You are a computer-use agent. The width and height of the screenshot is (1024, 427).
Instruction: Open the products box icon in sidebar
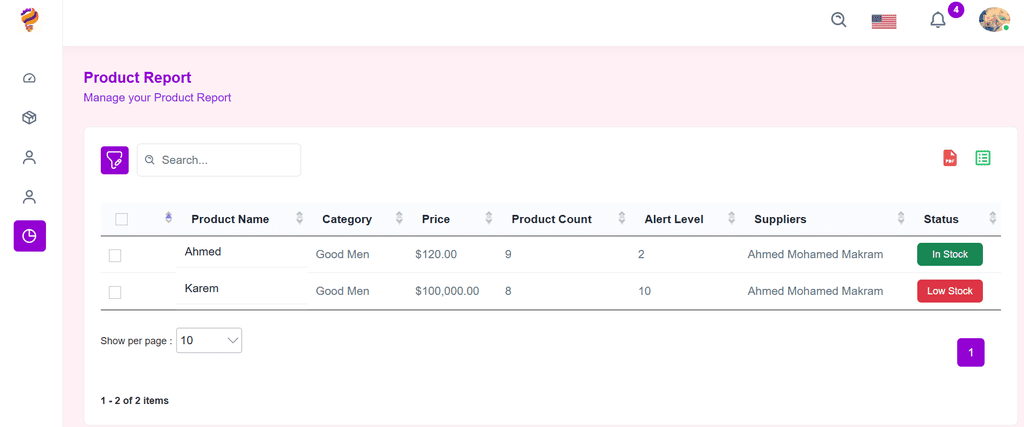(x=29, y=118)
